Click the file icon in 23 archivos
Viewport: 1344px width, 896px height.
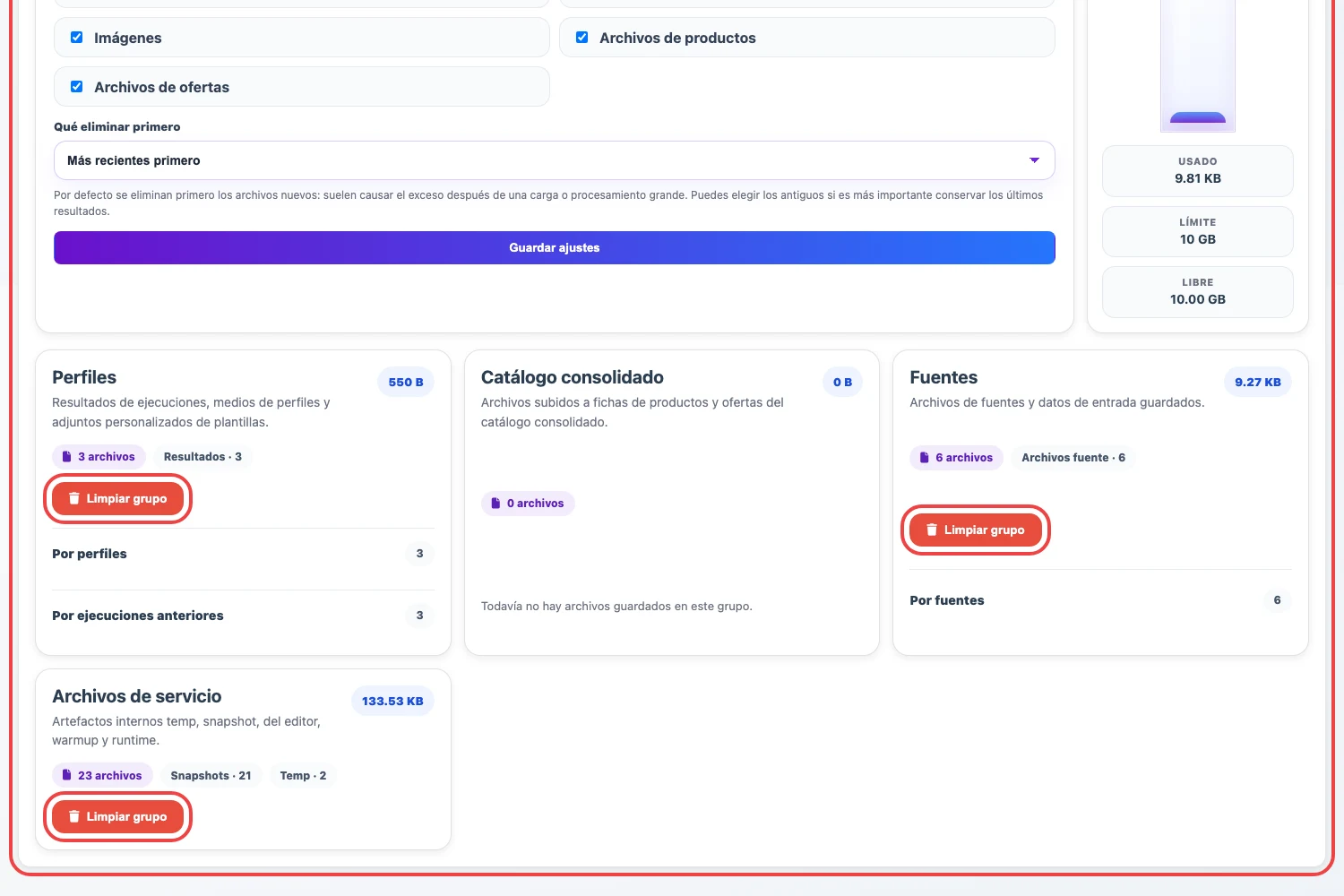[x=66, y=776]
